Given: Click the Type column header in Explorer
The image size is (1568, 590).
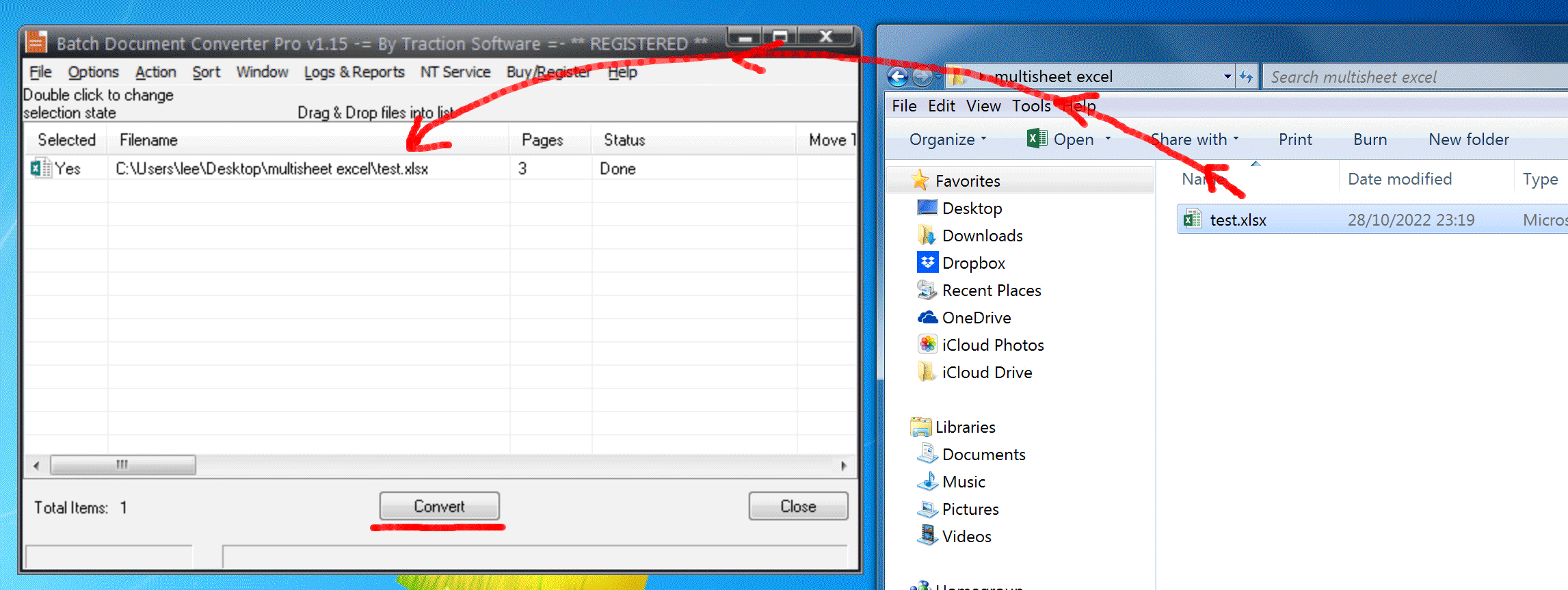Looking at the screenshot, I should pos(1541,179).
